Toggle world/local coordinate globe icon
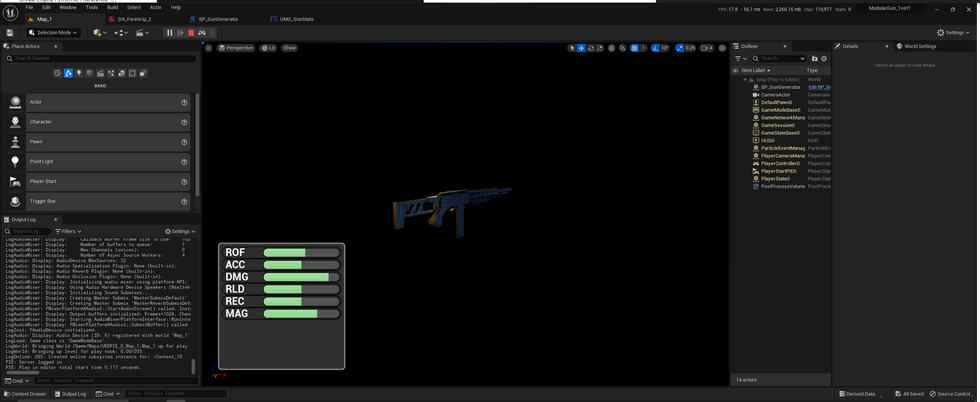The height and width of the screenshot is (402, 980). click(x=612, y=48)
